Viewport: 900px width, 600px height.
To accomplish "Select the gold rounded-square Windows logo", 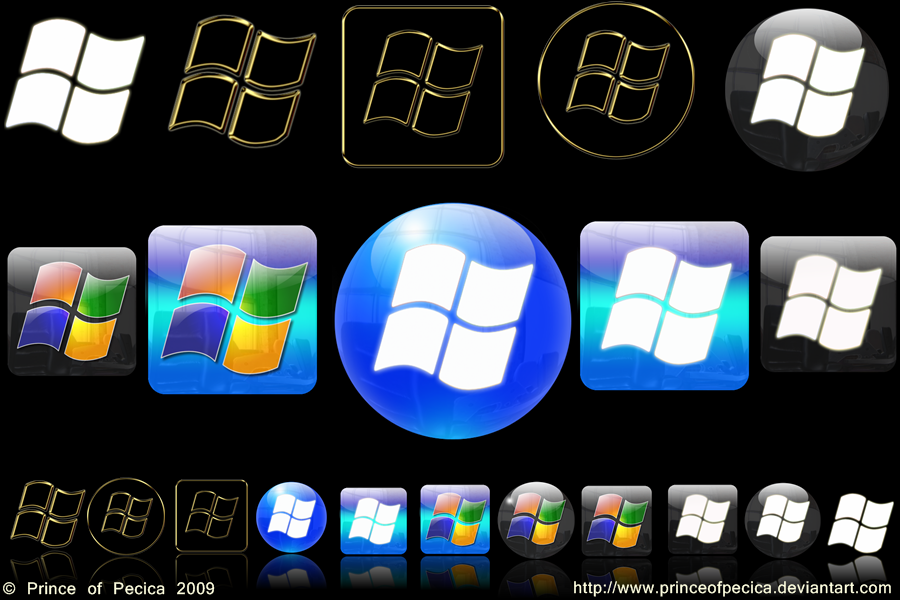I will point(422,85).
